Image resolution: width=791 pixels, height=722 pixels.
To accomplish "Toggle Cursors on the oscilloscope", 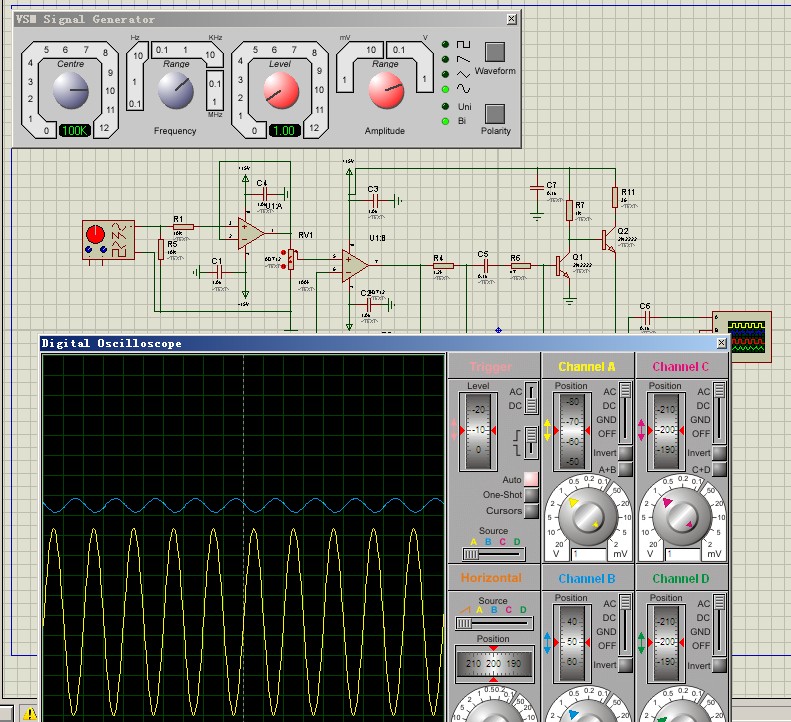I will 531,511.
